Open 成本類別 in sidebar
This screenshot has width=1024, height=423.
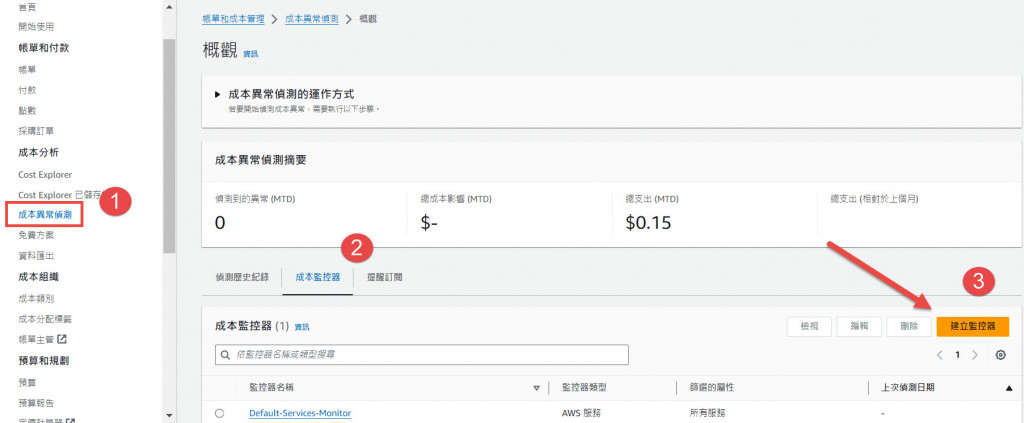point(36,298)
